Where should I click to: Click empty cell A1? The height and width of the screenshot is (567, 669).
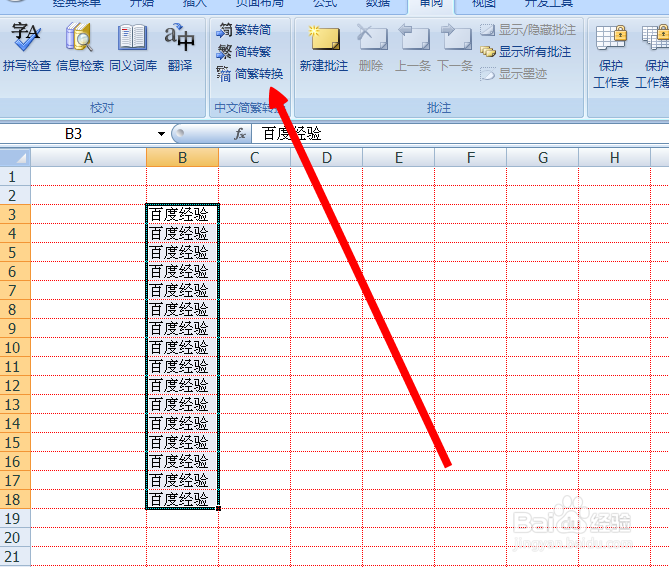point(88,176)
